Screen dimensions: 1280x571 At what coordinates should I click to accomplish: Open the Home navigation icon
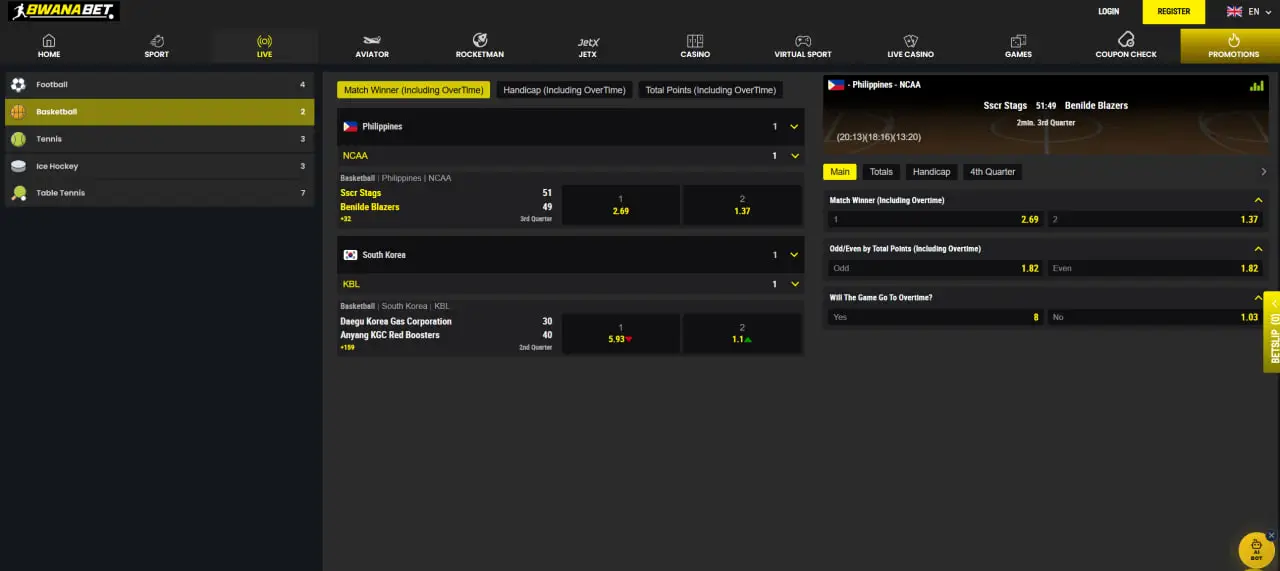pos(49,41)
